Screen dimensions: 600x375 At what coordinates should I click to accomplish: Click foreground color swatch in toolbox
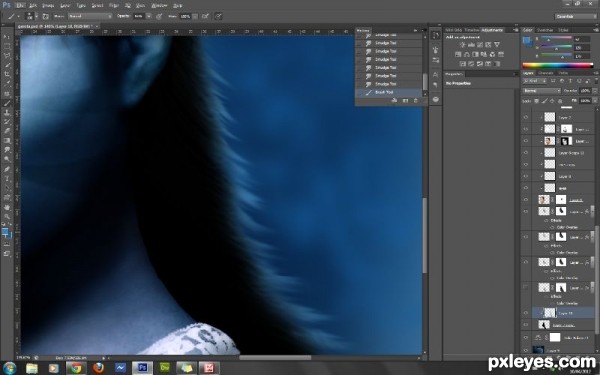point(5,232)
